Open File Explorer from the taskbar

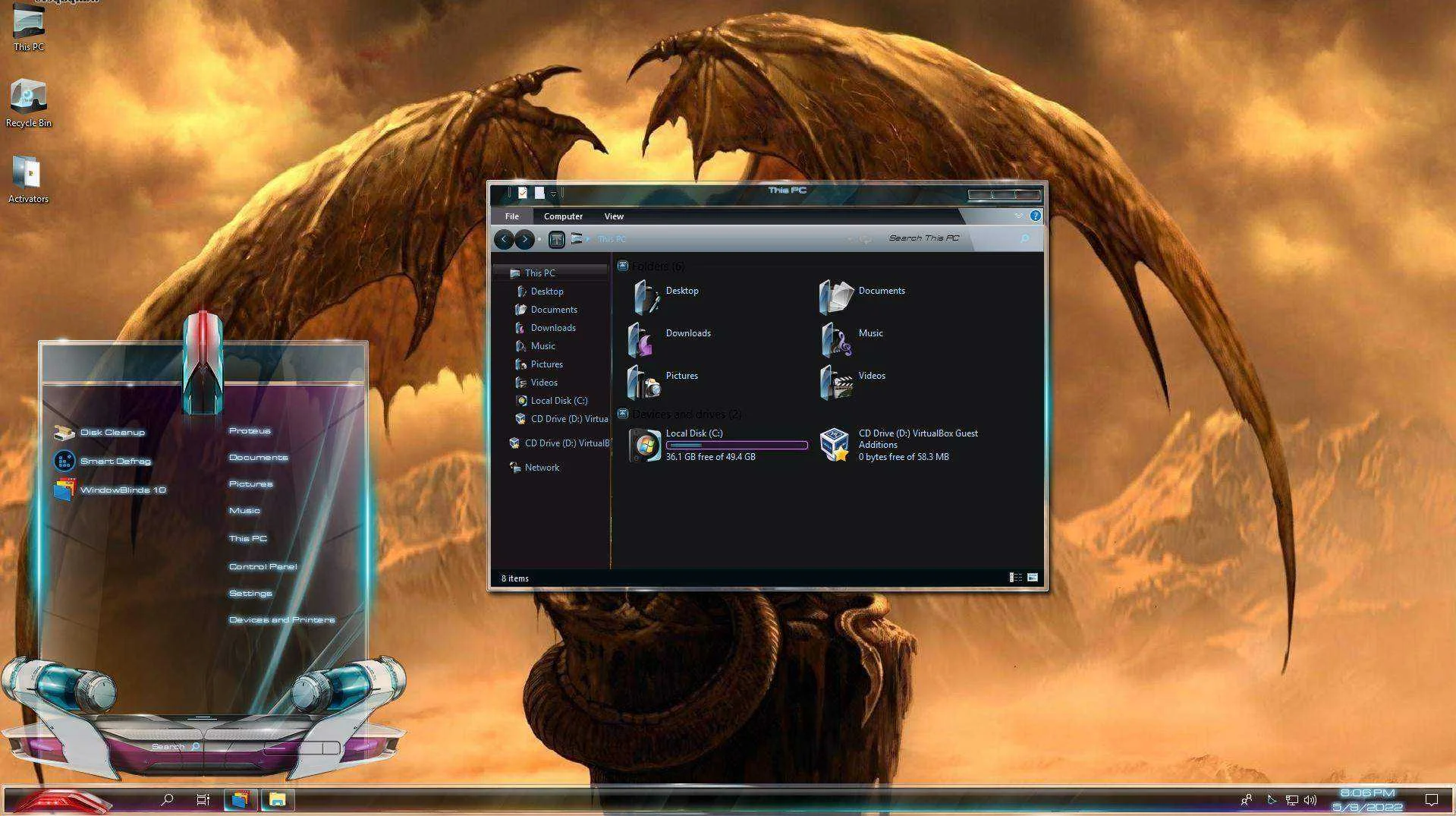click(x=277, y=799)
